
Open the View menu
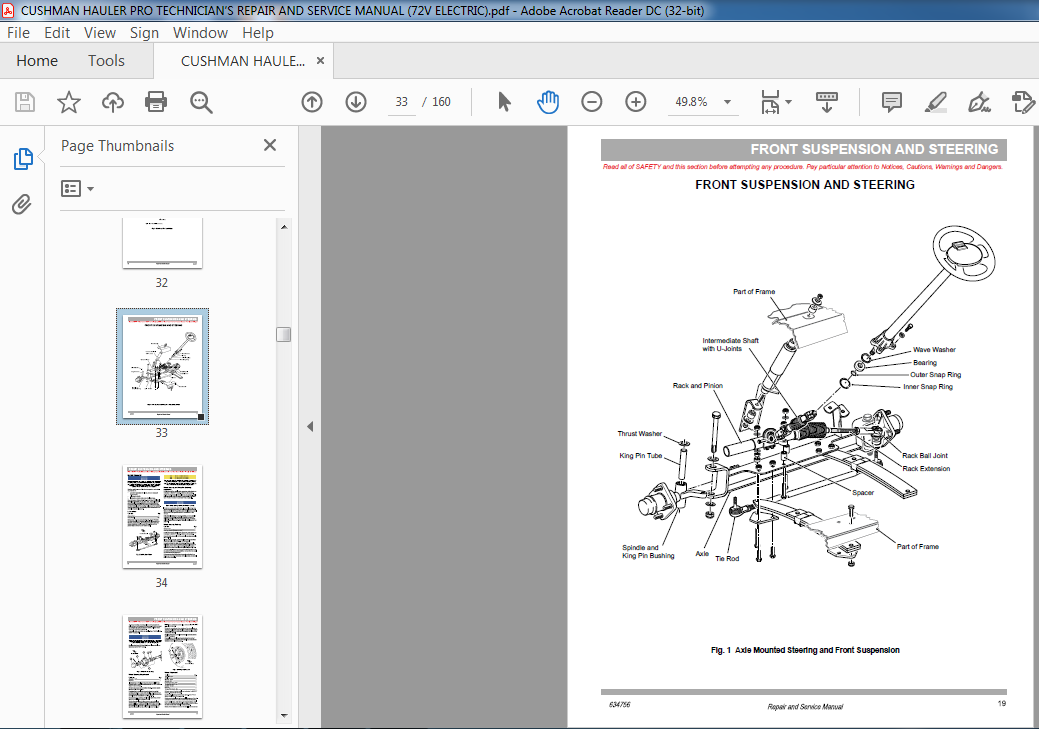(99, 32)
